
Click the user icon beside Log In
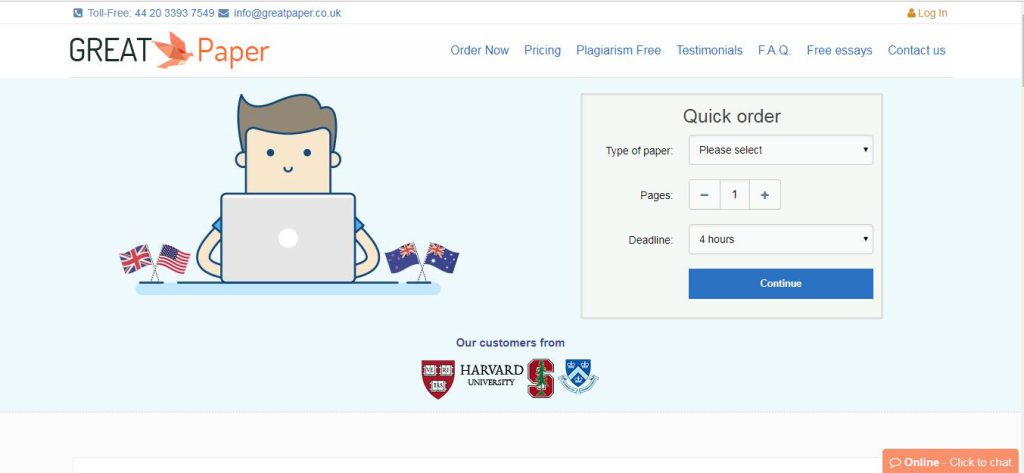click(x=911, y=13)
